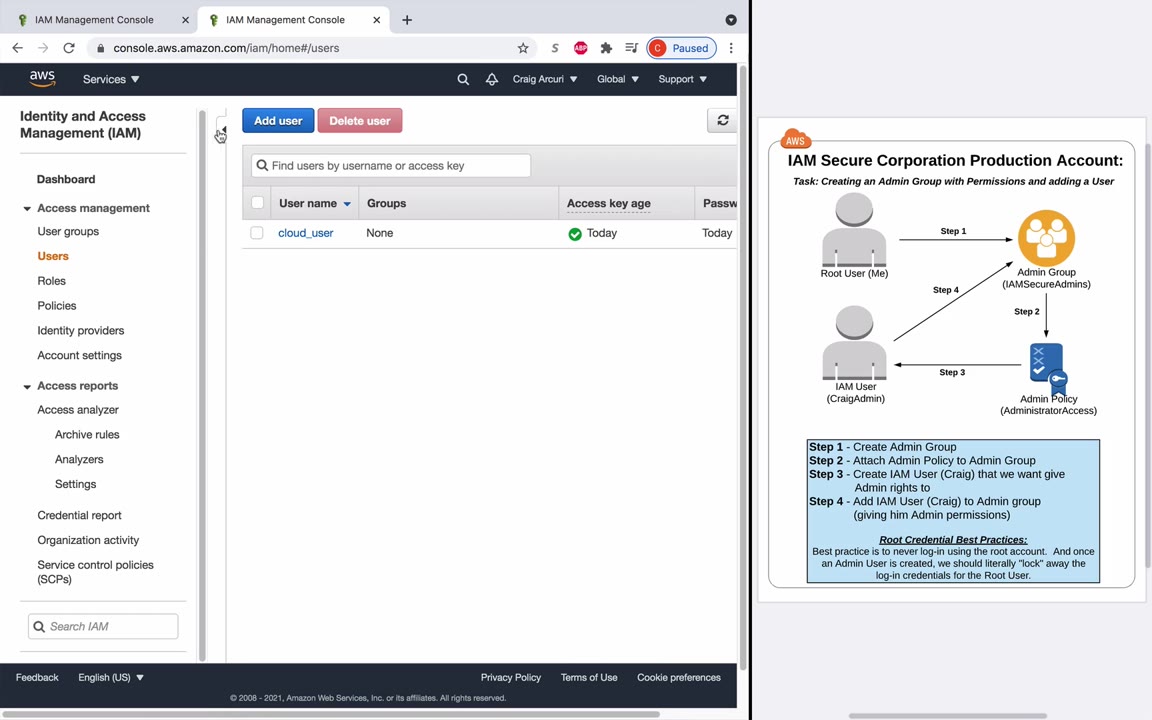This screenshot has height=720, width=1152.
Task: Open the English (US) language dropdown
Action: pos(111,677)
